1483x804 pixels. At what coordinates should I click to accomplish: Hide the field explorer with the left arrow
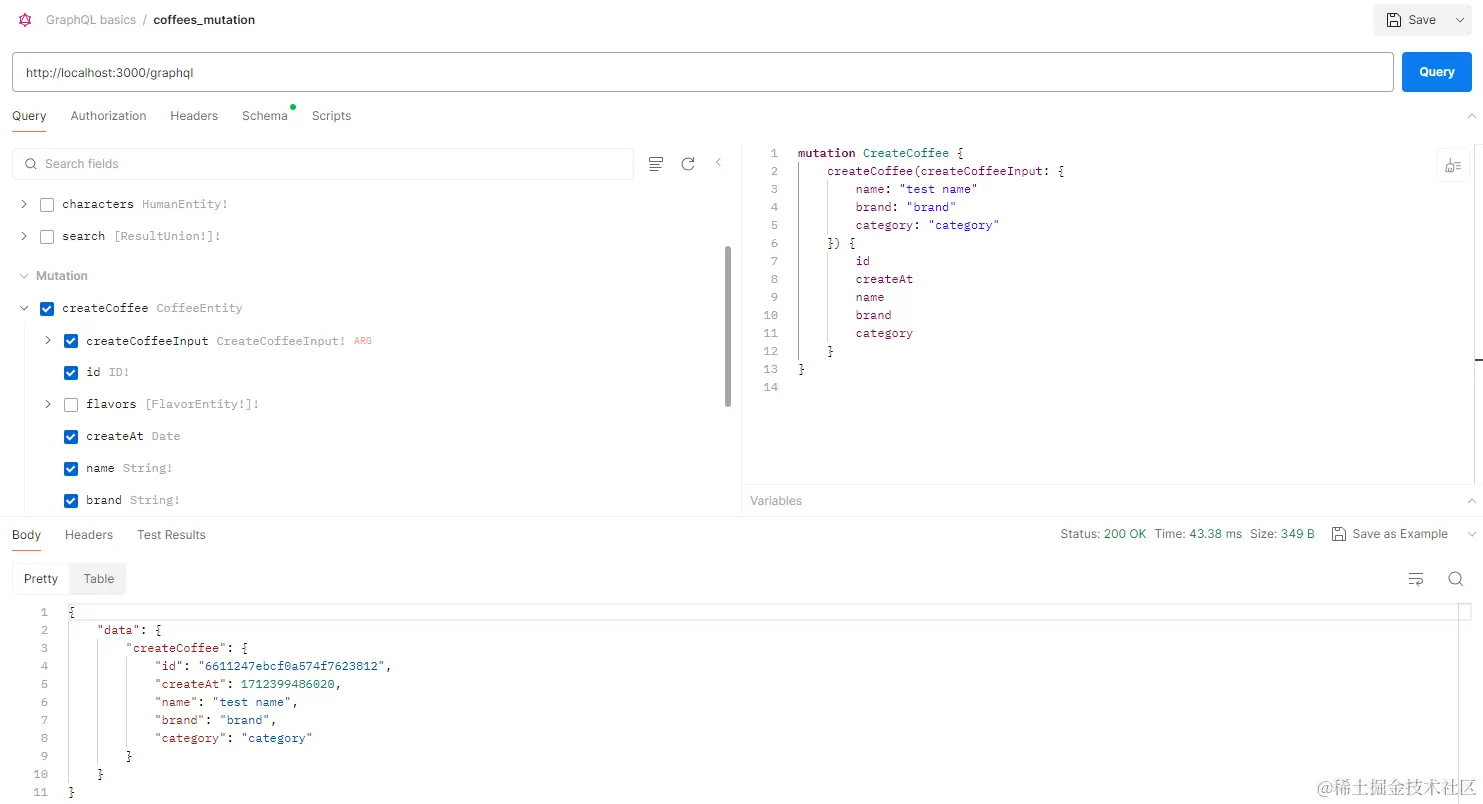click(718, 162)
